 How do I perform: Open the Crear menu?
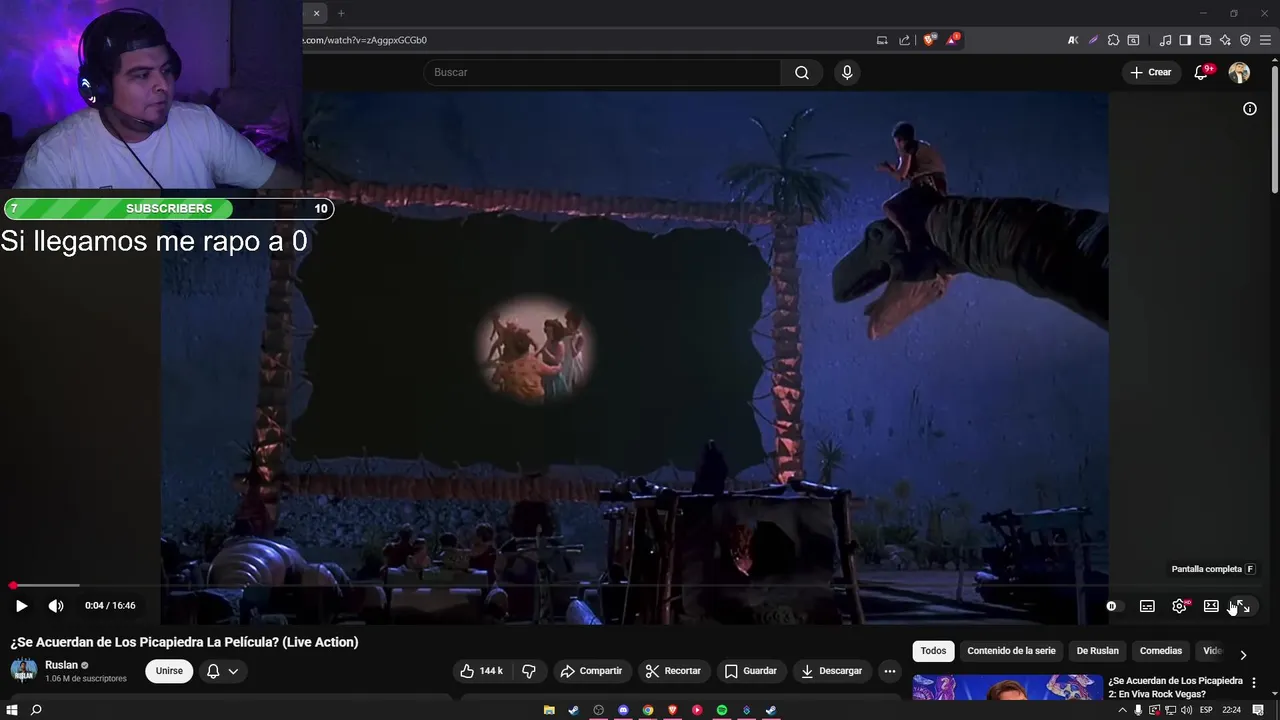(x=1151, y=72)
